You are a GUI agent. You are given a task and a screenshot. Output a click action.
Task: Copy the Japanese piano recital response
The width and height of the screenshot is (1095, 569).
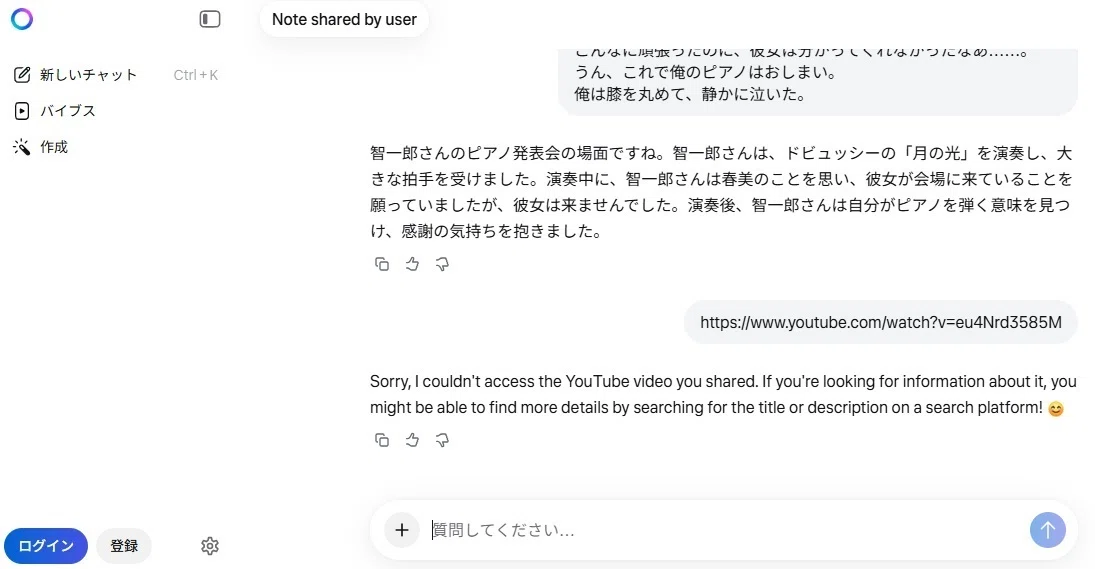tap(382, 264)
